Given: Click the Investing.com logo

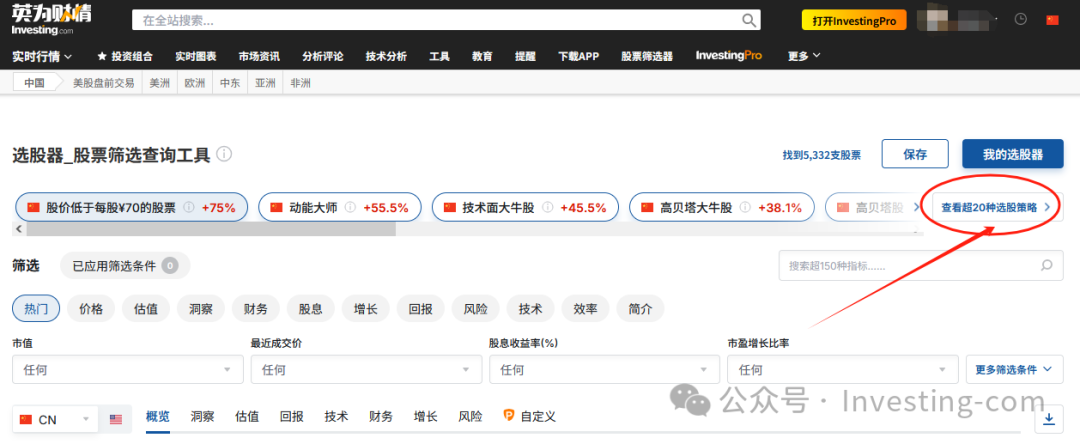Looking at the screenshot, I should pos(49,19).
